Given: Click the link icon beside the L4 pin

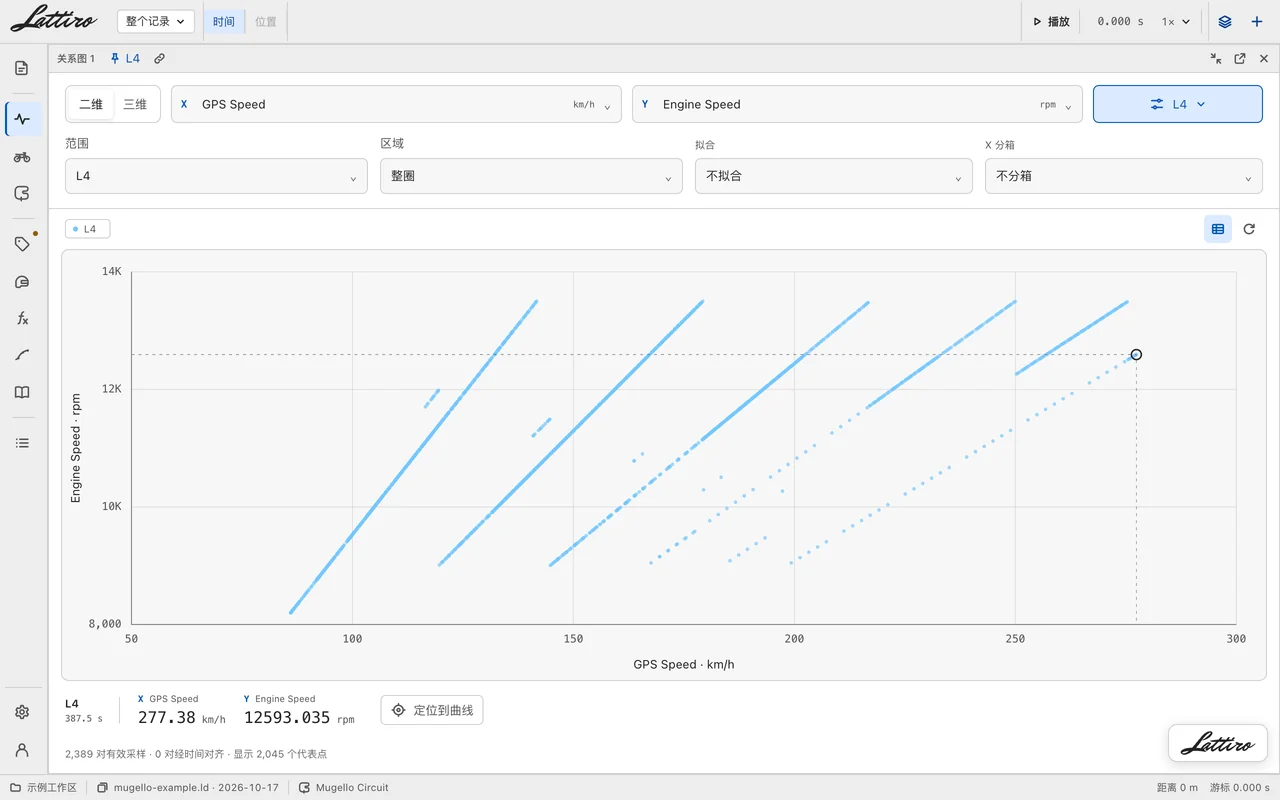Looking at the screenshot, I should 159,59.
